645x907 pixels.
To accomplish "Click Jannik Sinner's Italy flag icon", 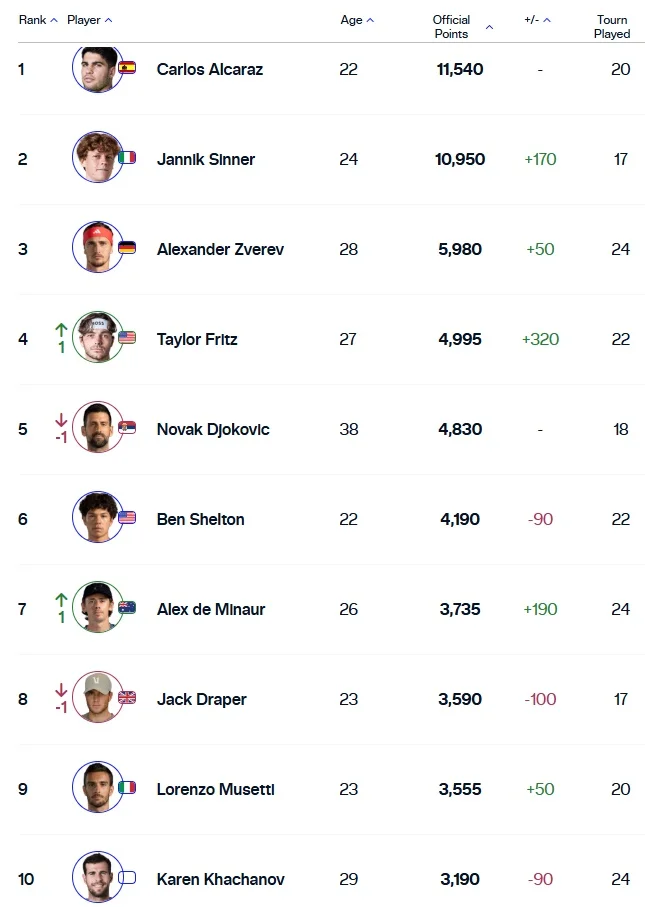I will (127, 158).
